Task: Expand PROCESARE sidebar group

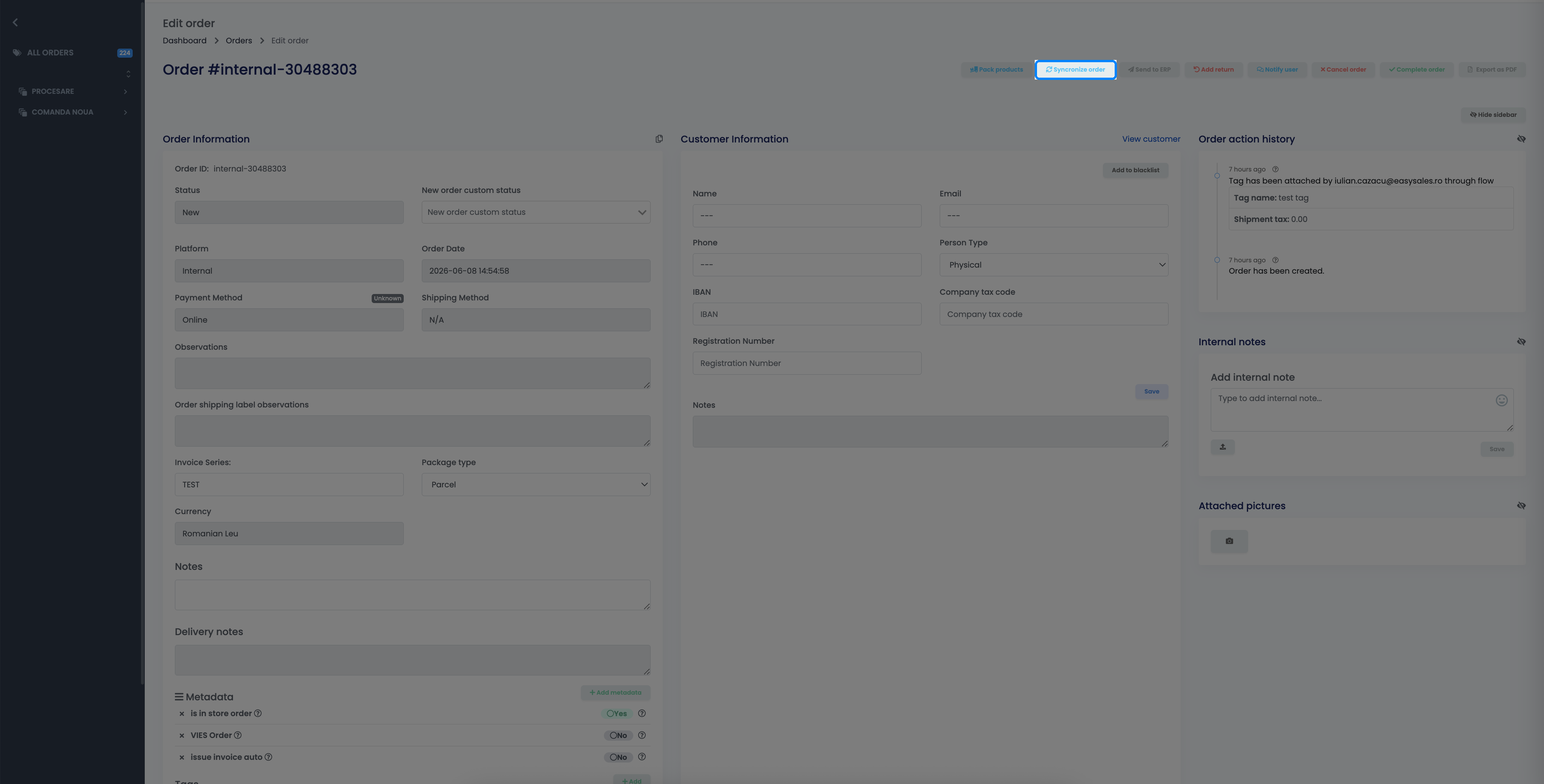Action: click(x=72, y=92)
